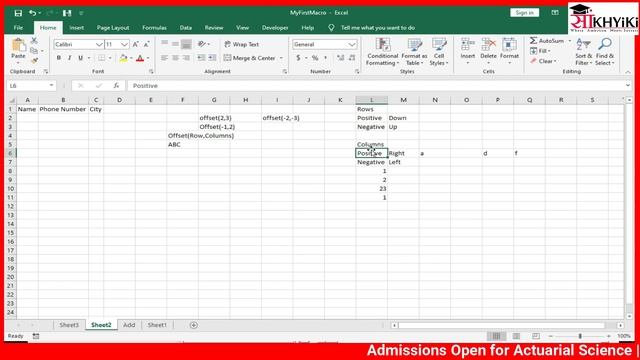Increase indent in Alignment group
640x360 pixels.
(212, 58)
